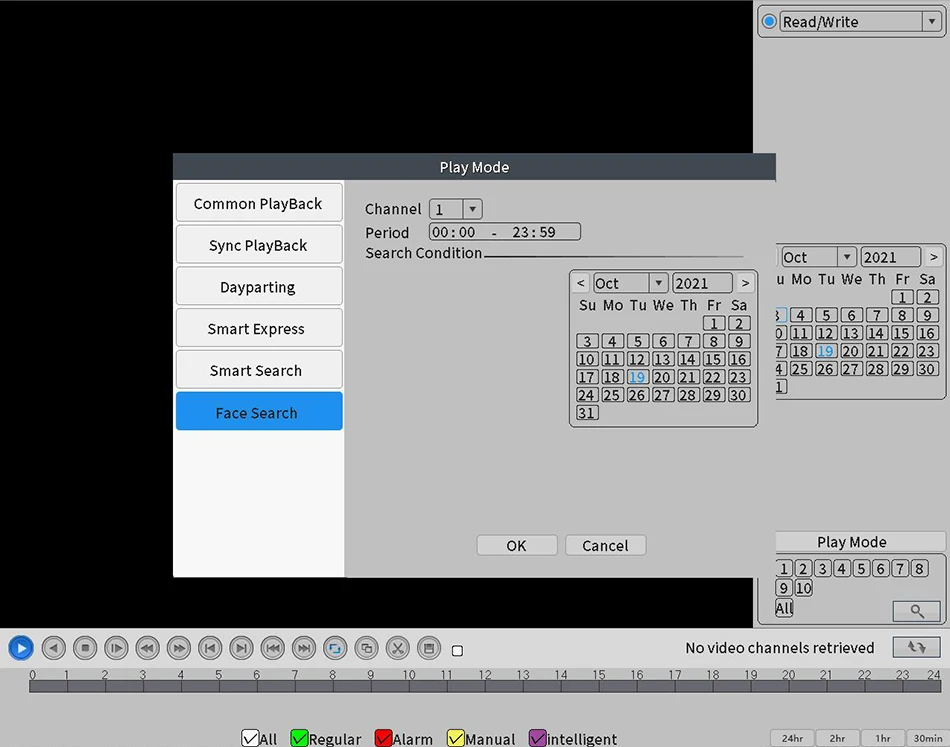Click the Rewind playback icon

pyautogui.click(x=147, y=648)
